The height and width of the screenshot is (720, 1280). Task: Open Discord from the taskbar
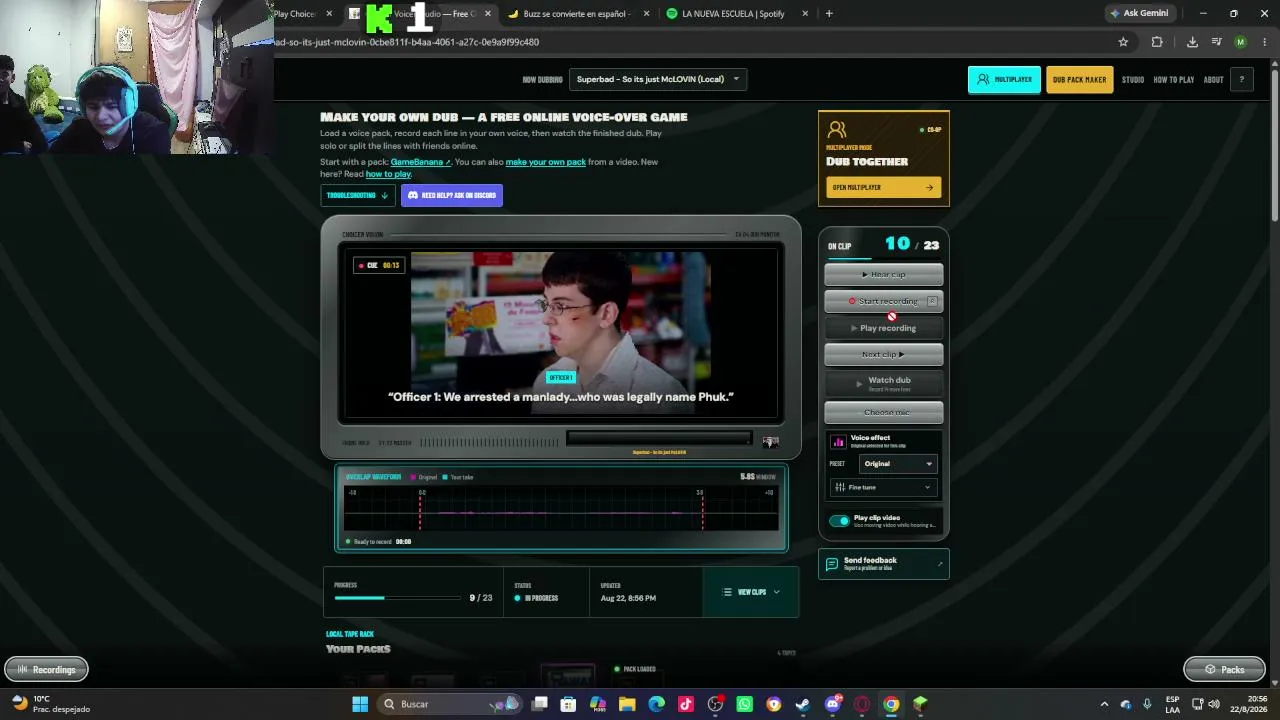point(833,704)
